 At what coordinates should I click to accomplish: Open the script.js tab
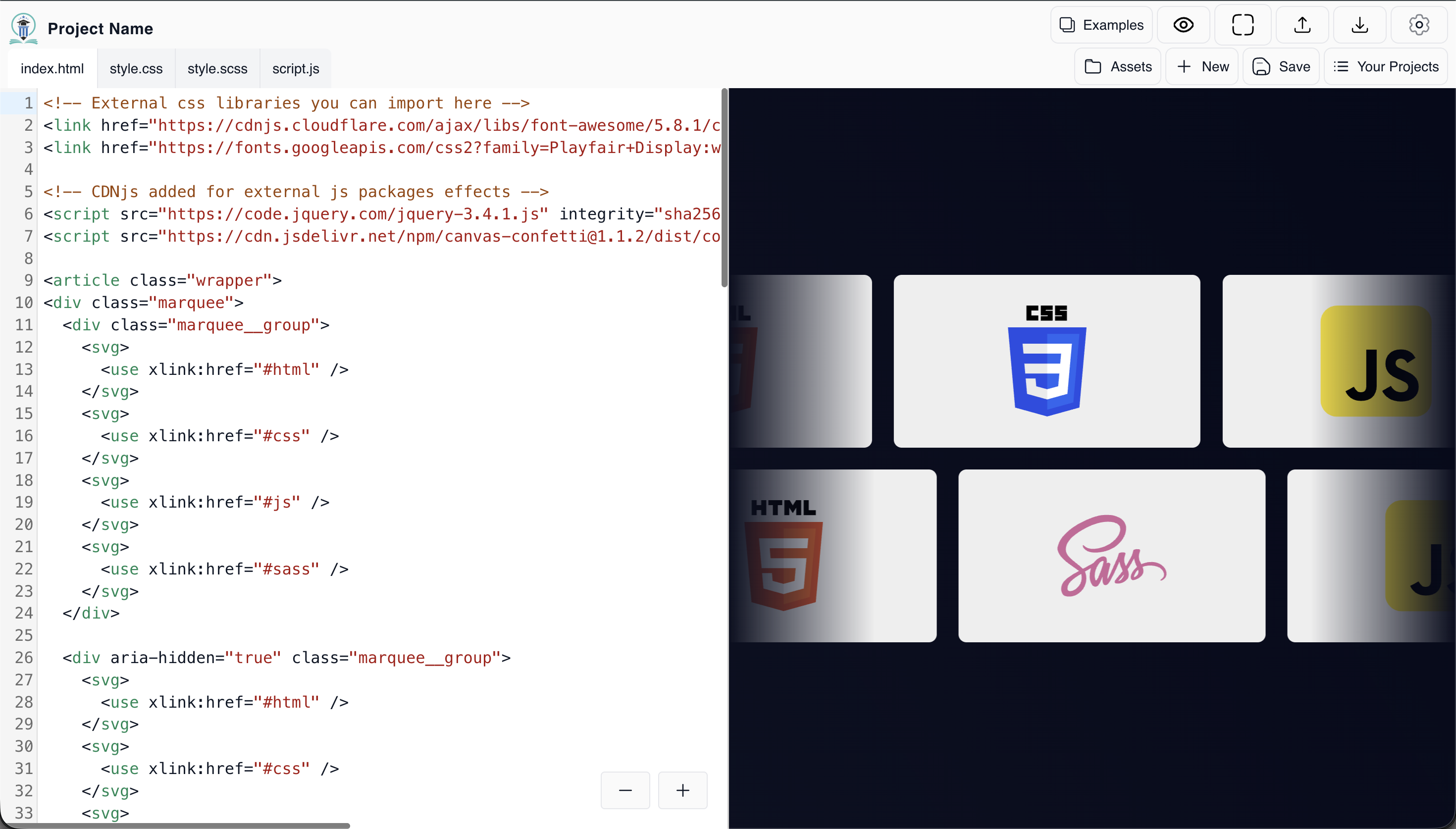pyautogui.click(x=296, y=69)
